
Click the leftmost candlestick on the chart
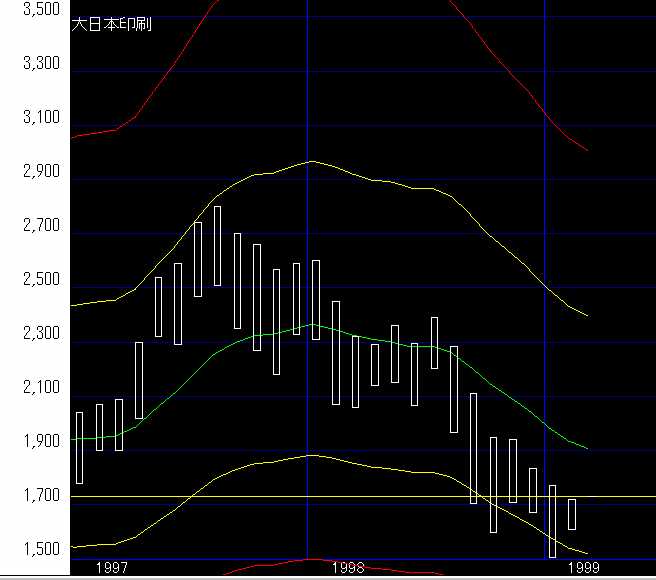pyautogui.click(x=80, y=447)
